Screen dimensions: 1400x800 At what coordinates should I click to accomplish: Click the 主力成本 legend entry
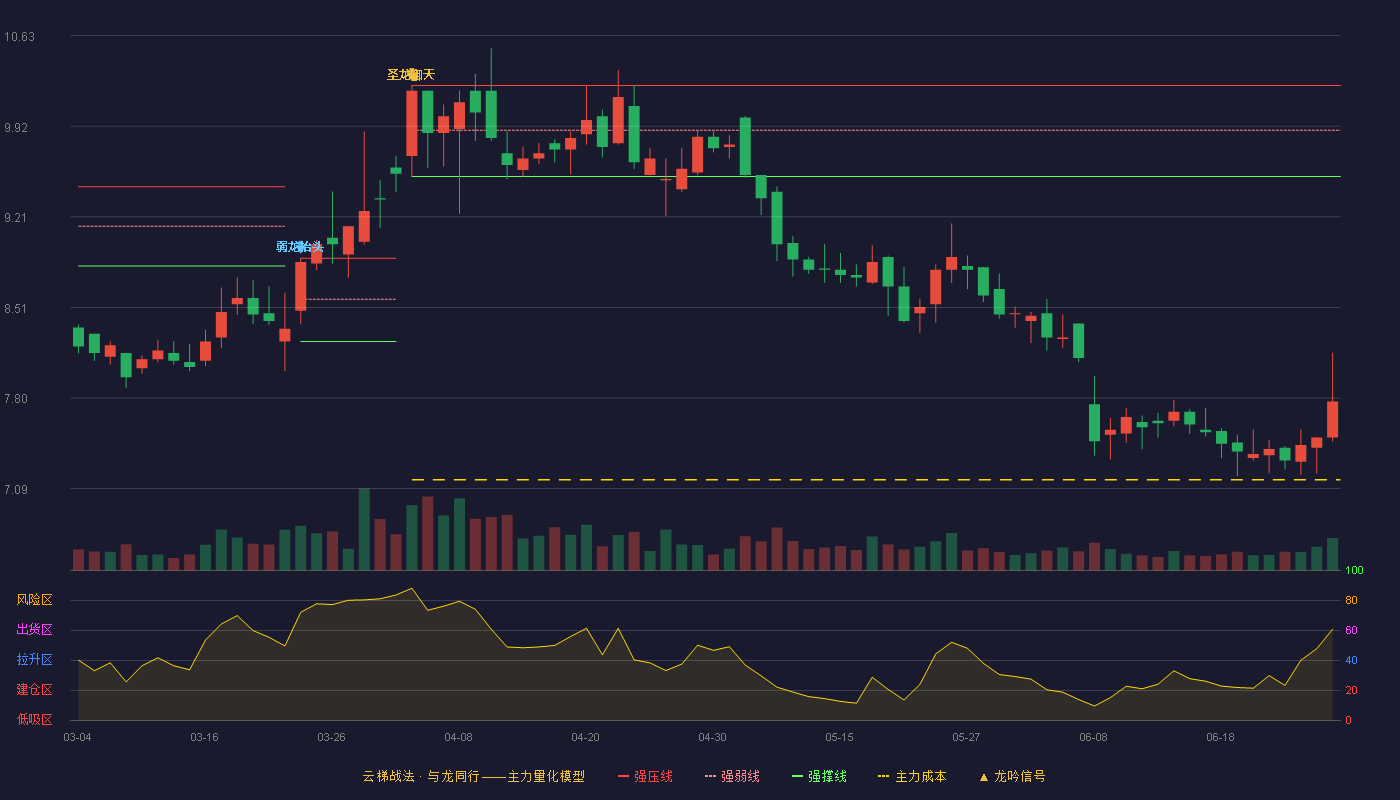(x=912, y=776)
